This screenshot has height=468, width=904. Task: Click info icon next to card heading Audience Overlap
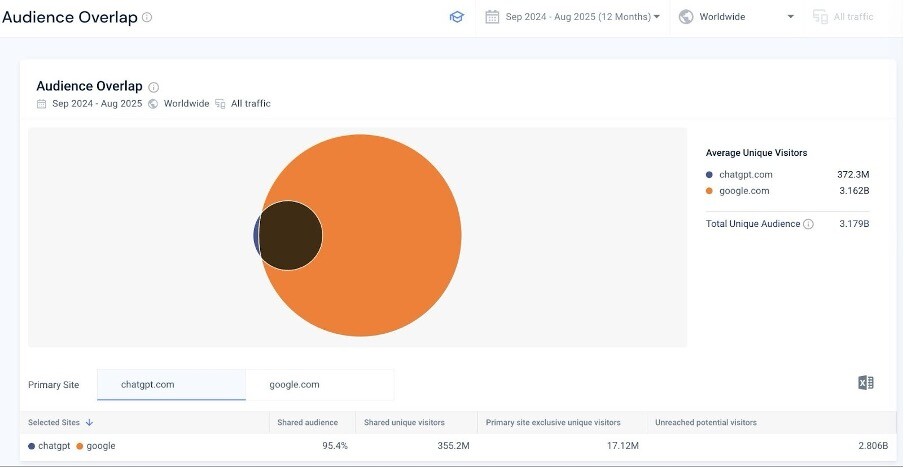click(153, 87)
